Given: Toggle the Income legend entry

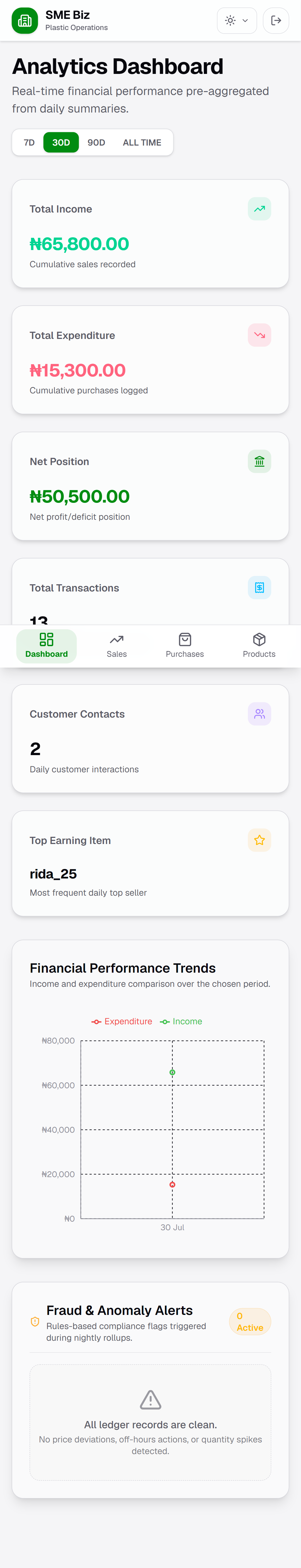Looking at the screenshot, I should coord(181,1021).
